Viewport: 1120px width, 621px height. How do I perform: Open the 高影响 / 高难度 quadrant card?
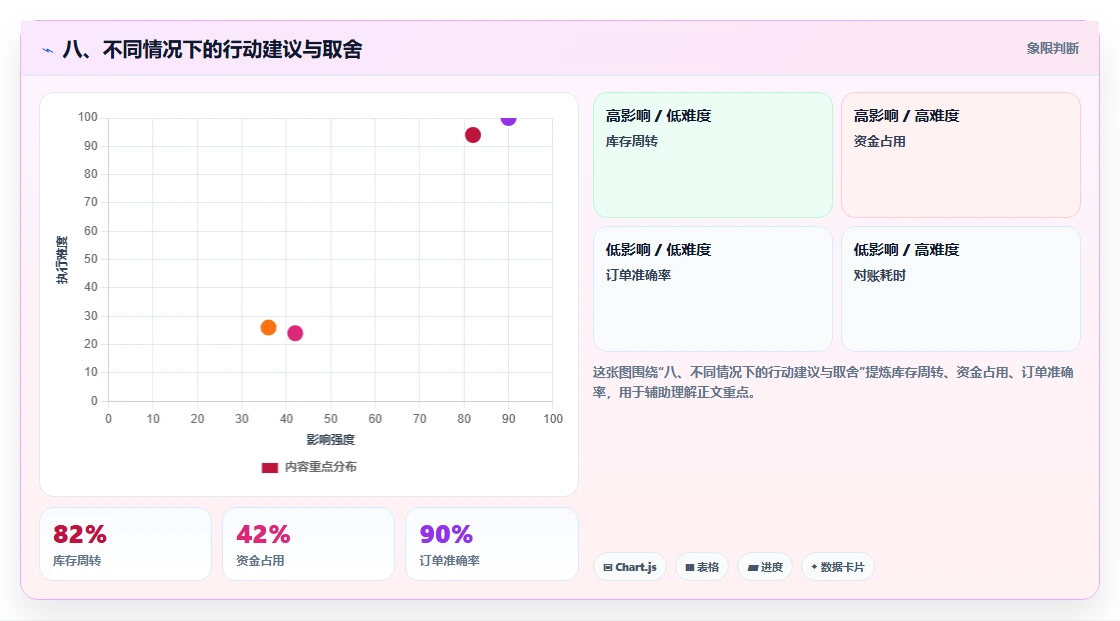[x=961, y=155]
